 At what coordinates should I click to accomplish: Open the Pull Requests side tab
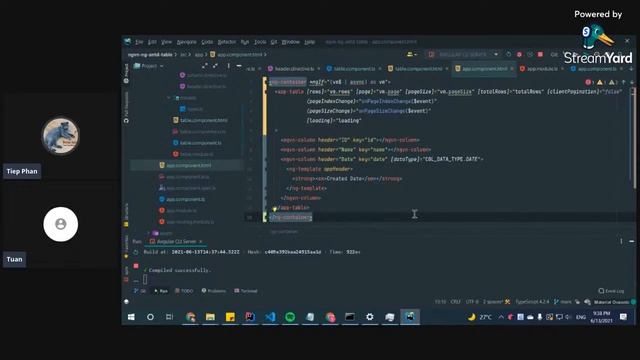(x=126, y=107)
